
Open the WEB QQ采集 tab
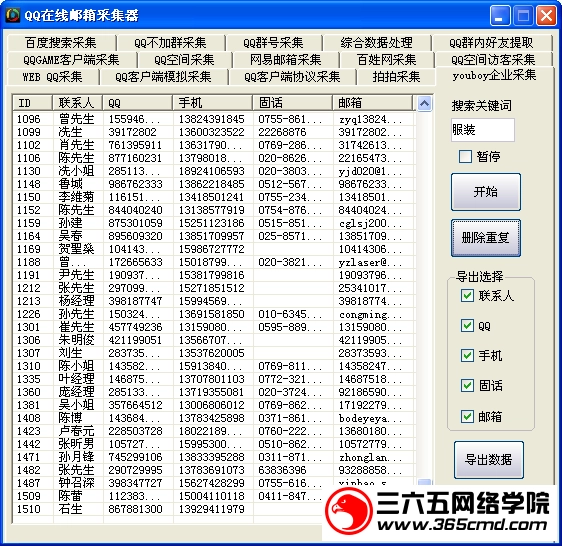pyautogui.click(x=52, y=77)
